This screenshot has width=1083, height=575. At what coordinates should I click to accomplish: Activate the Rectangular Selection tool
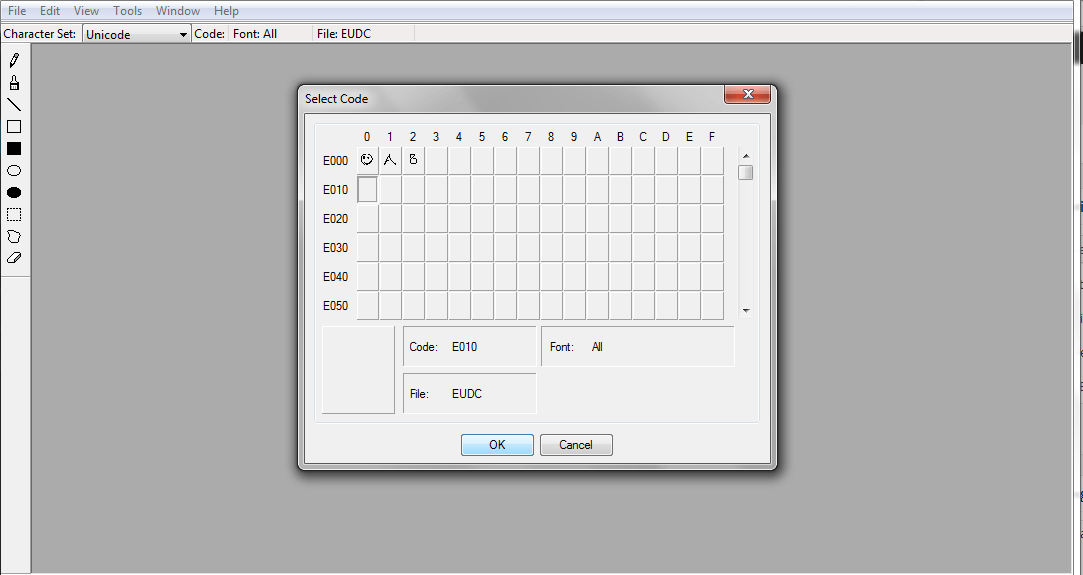point(14,215)
